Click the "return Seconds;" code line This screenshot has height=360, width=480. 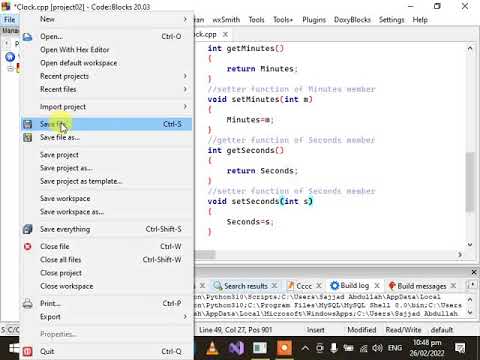click(x=262, y=171)
